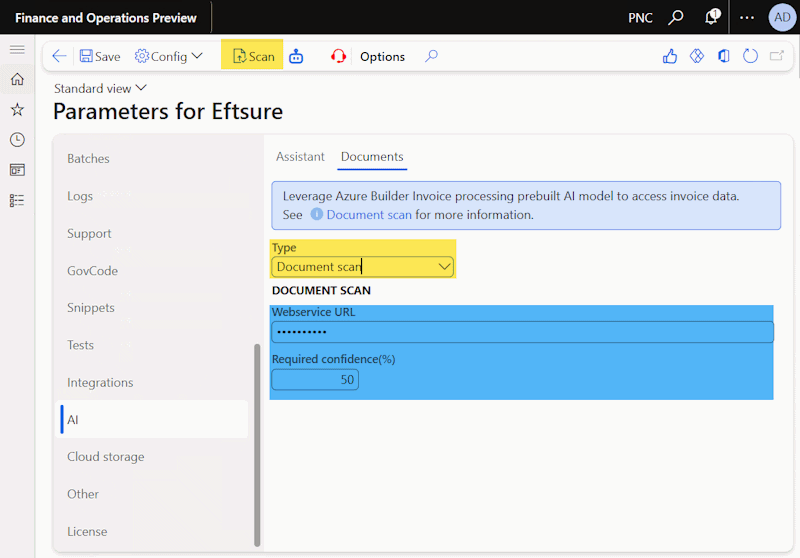Click the red headset support icon
Viewport: 800px width, 558px height.
(x=338, y=56)
